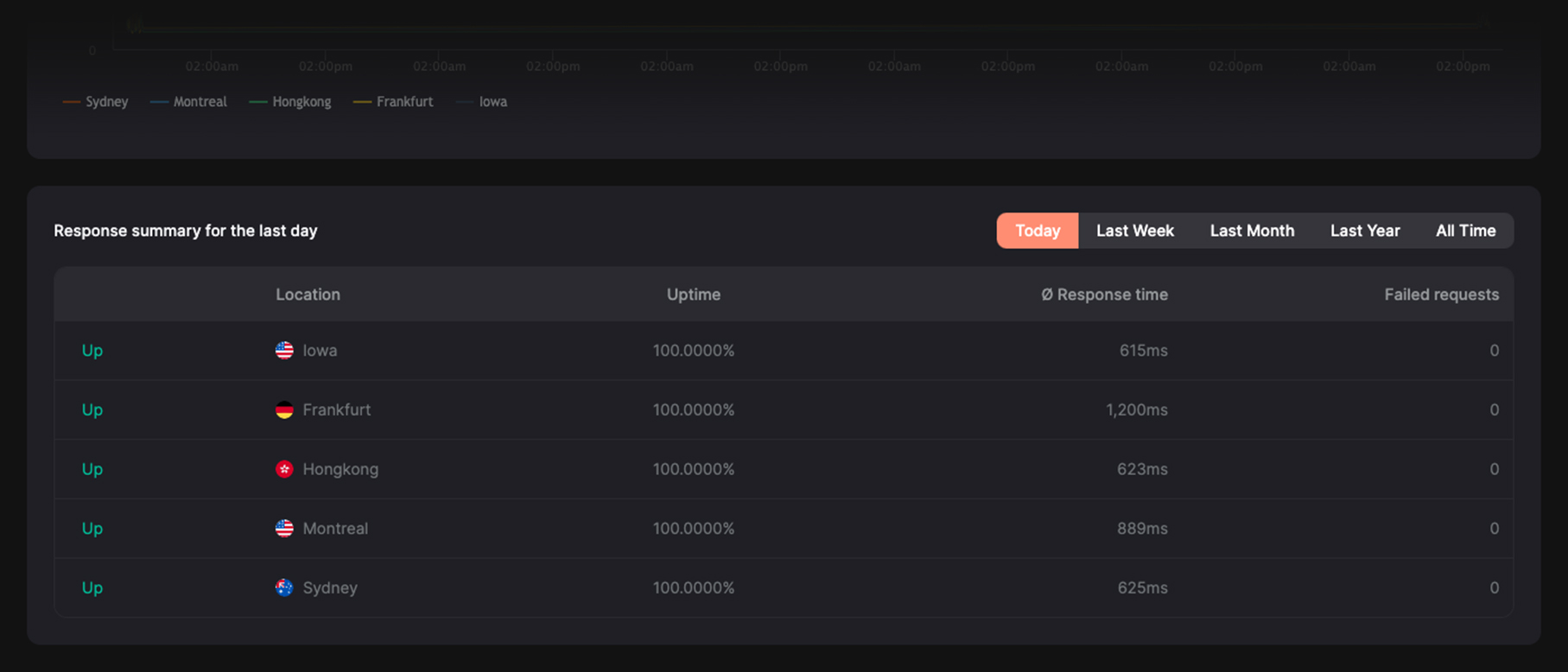Click Frankfurt's 1,200ms response time value
The height and width of the screenshot is (672, 1568).
(x=1136, y=409)
